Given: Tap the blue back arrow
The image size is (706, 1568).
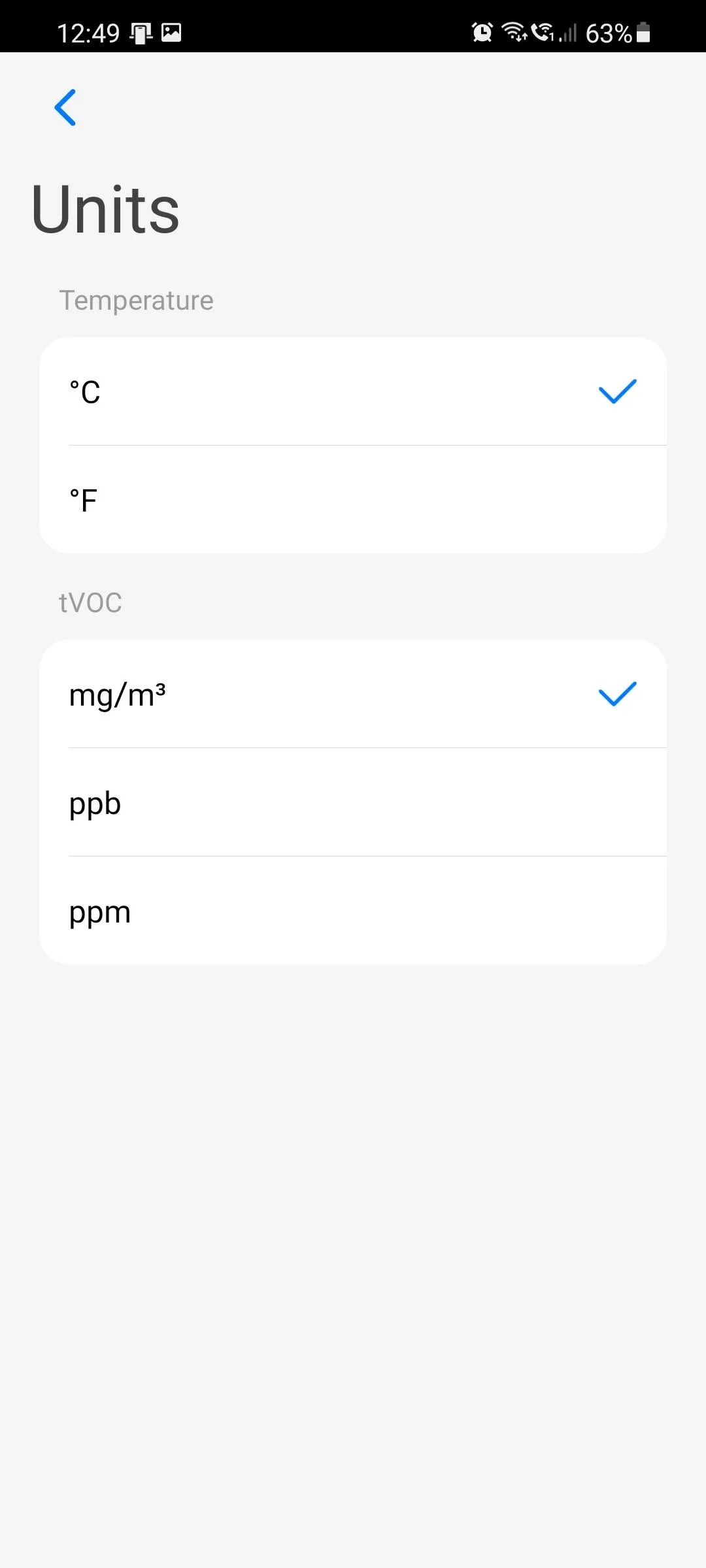Looking at the screenshot, I should coord(65,107).
